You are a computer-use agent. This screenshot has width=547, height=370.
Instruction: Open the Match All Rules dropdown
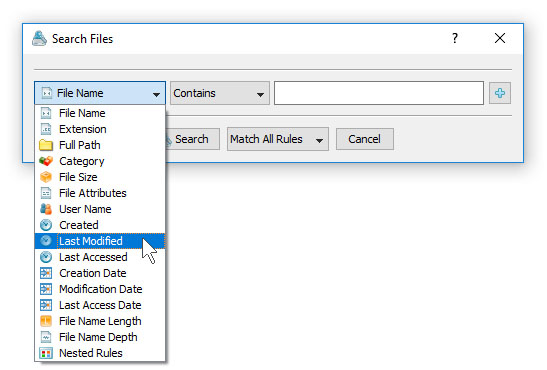278,139
